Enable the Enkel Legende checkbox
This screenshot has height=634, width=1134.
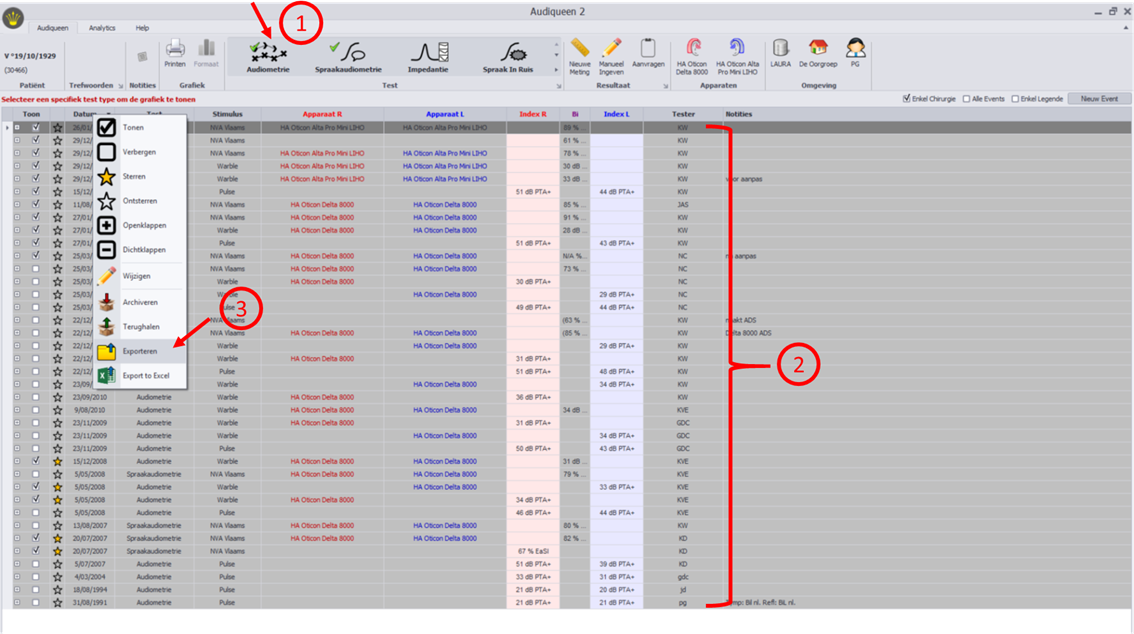point(1015,99)
